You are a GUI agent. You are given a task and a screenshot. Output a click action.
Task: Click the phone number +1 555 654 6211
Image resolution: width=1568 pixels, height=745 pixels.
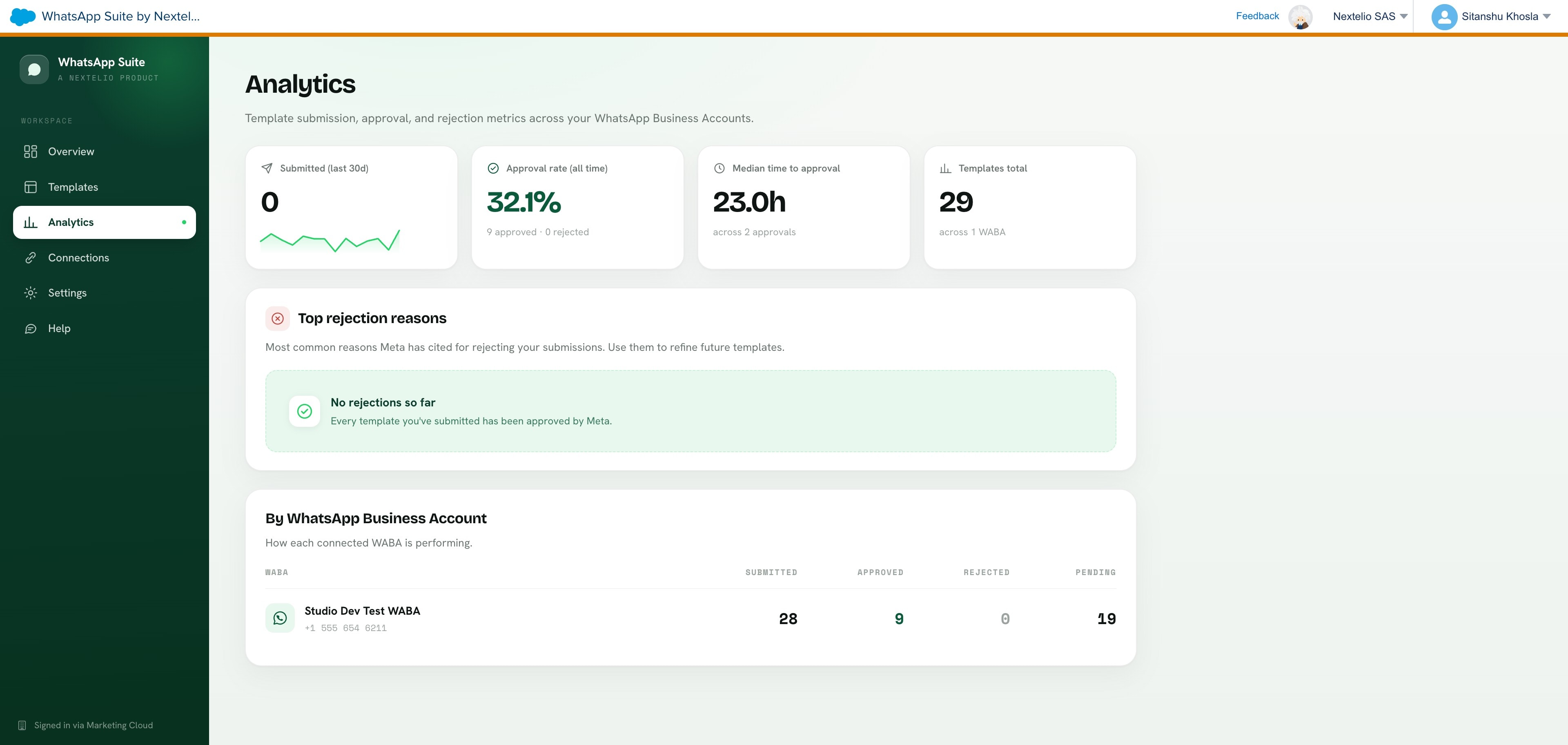(x=346, y=628)
